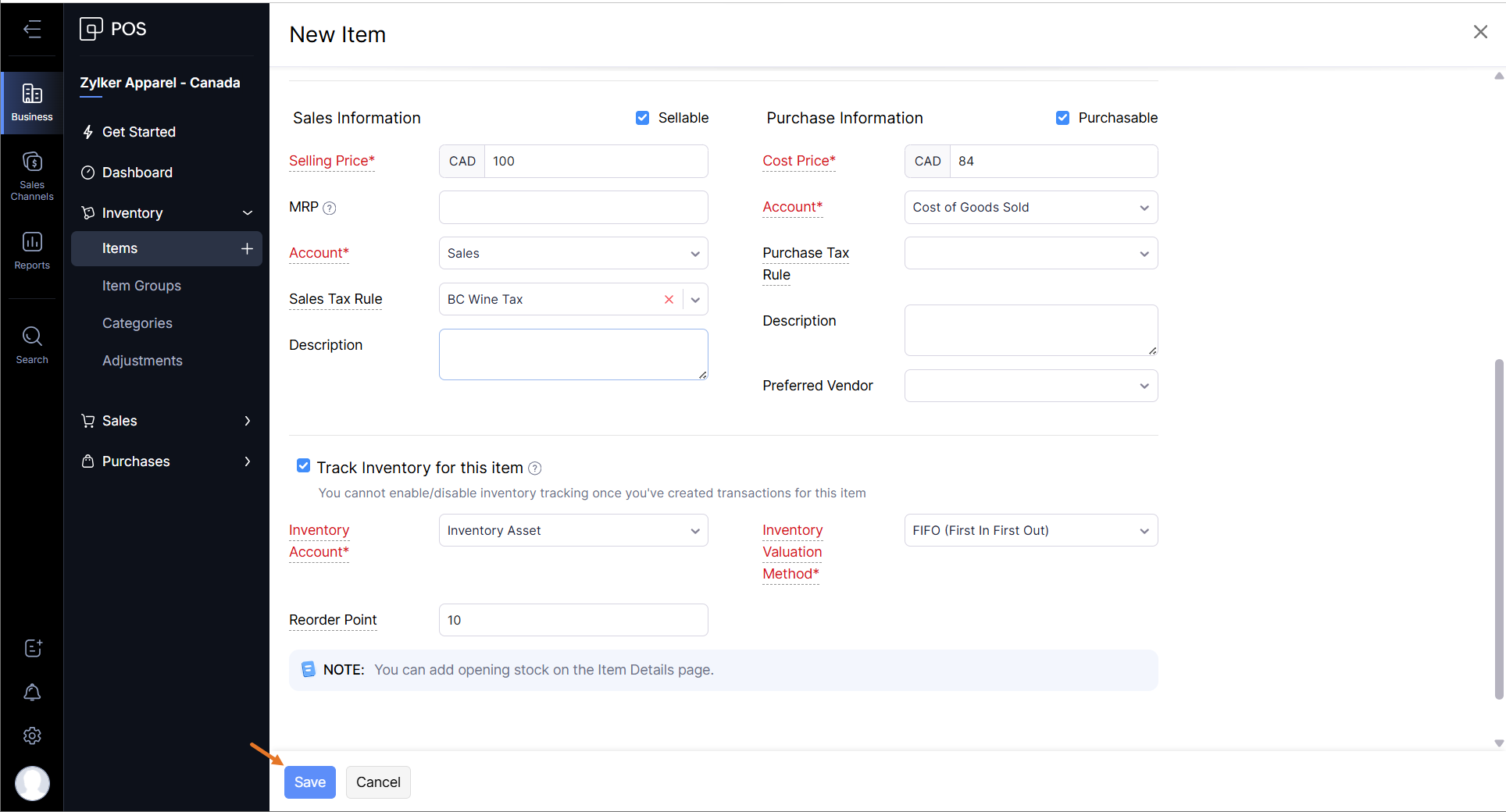This screenshot has width=1506, height=812.
Task: Open notifications bell icon
Action: click(32, 693)
